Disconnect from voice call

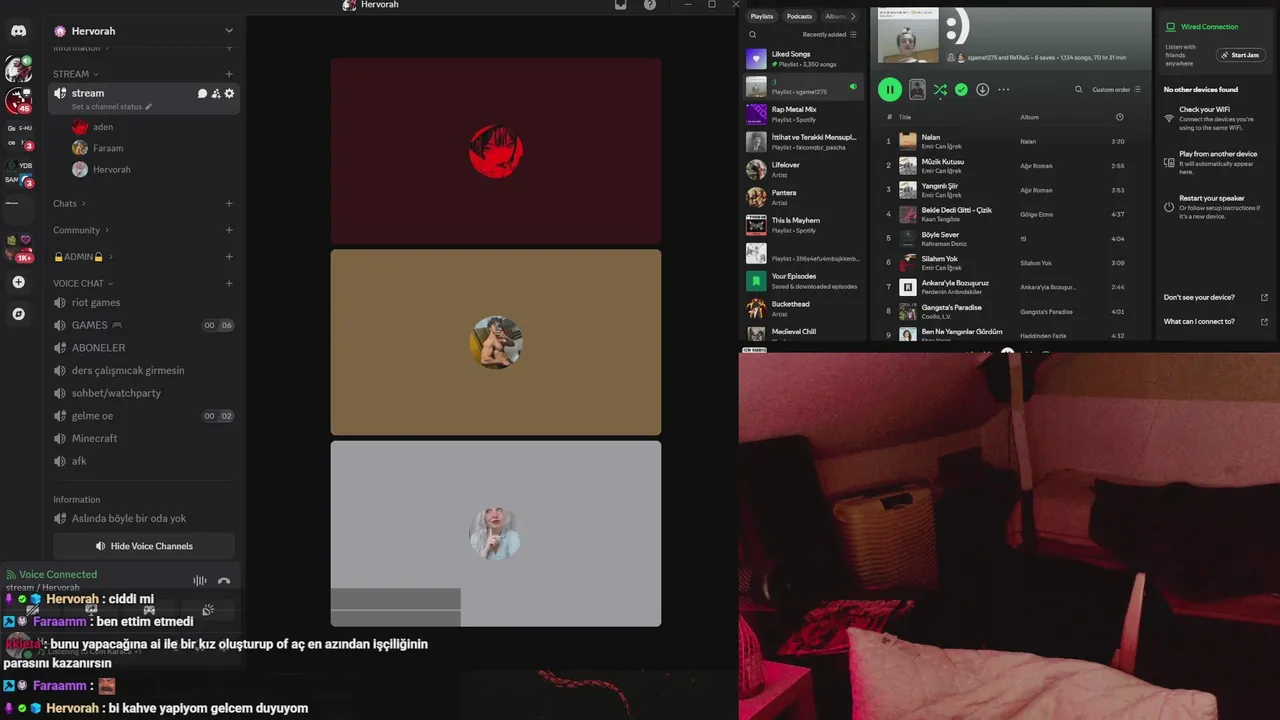point(224,581)
